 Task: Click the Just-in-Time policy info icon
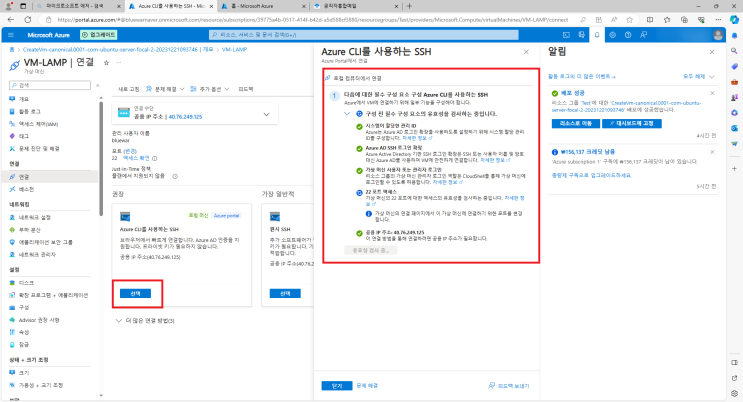click(175, 176)
